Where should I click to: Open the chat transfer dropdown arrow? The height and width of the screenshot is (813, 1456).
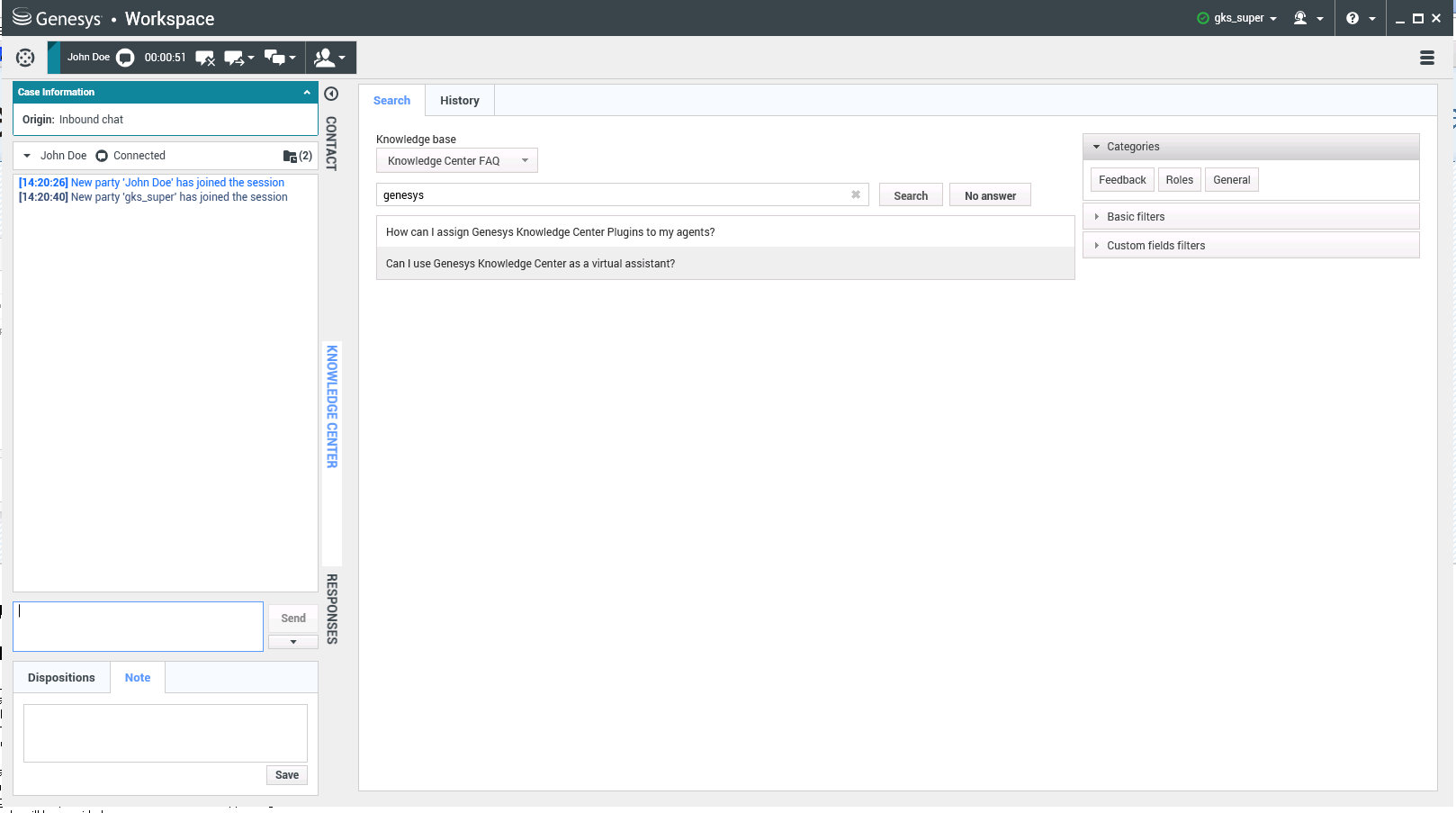tap(251, 59)
